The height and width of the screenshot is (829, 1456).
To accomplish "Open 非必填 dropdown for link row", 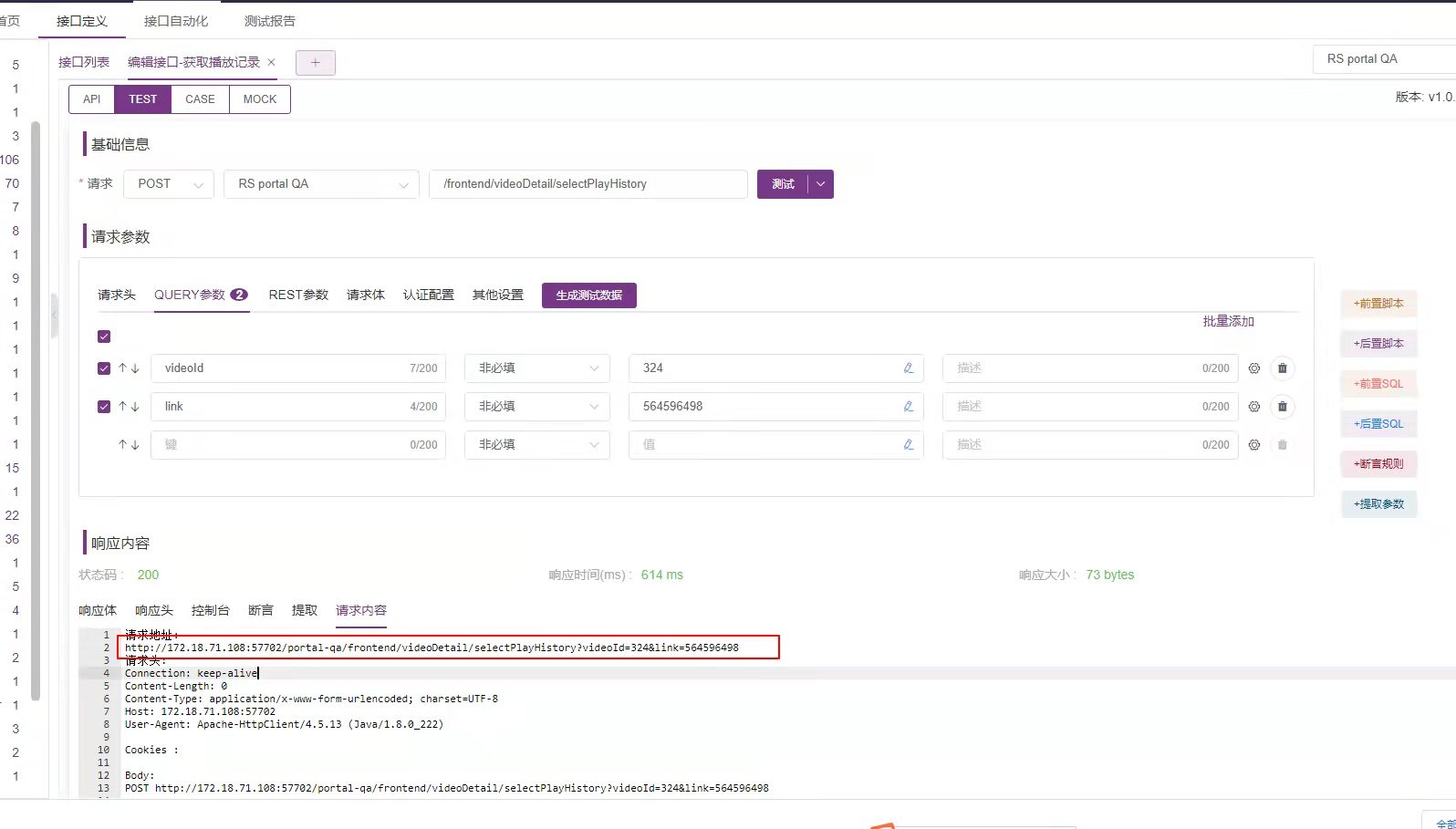I will click(537, 407).
